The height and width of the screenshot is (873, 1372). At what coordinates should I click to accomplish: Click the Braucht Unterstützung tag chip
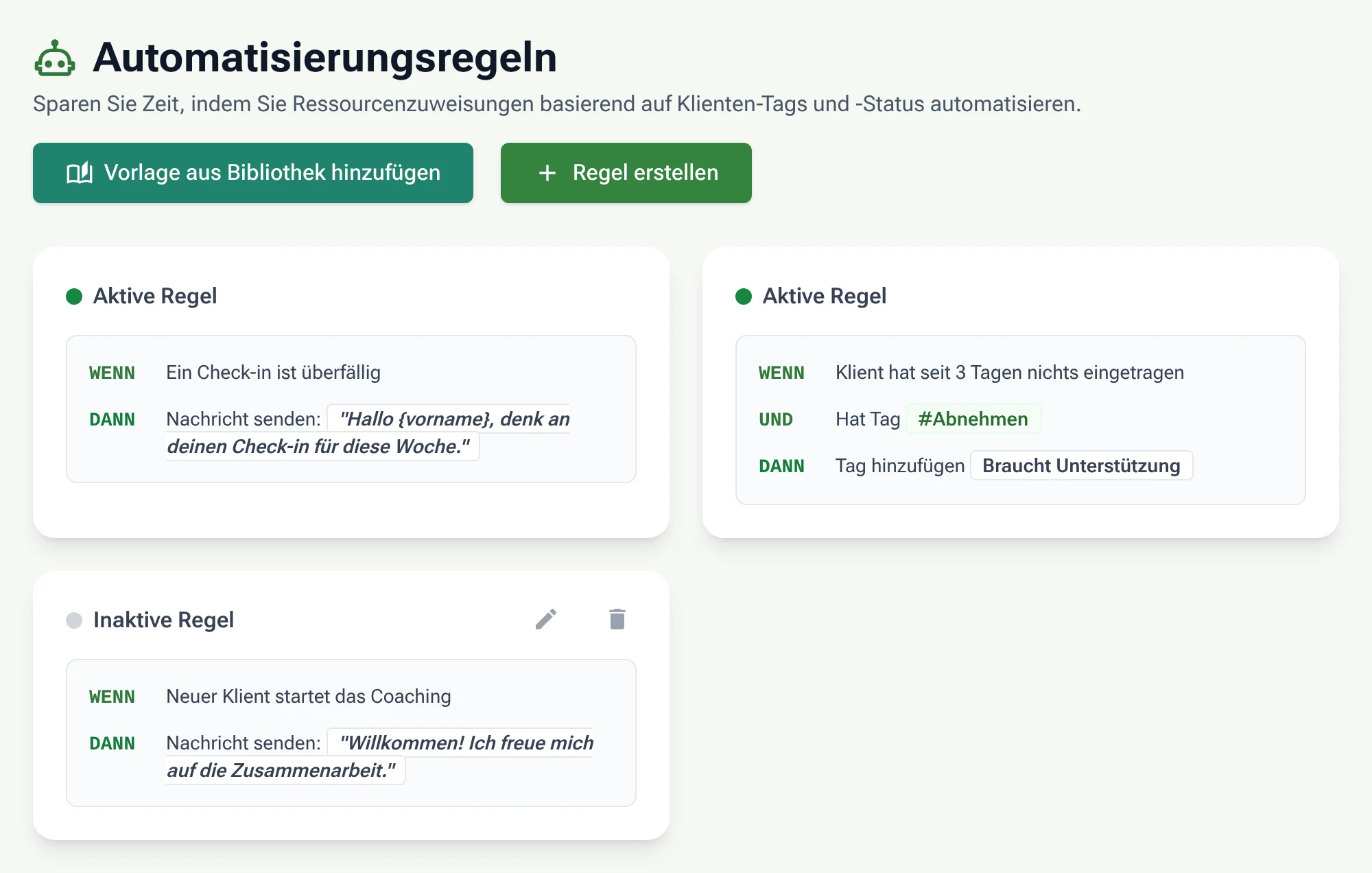tap(1082, 465)
